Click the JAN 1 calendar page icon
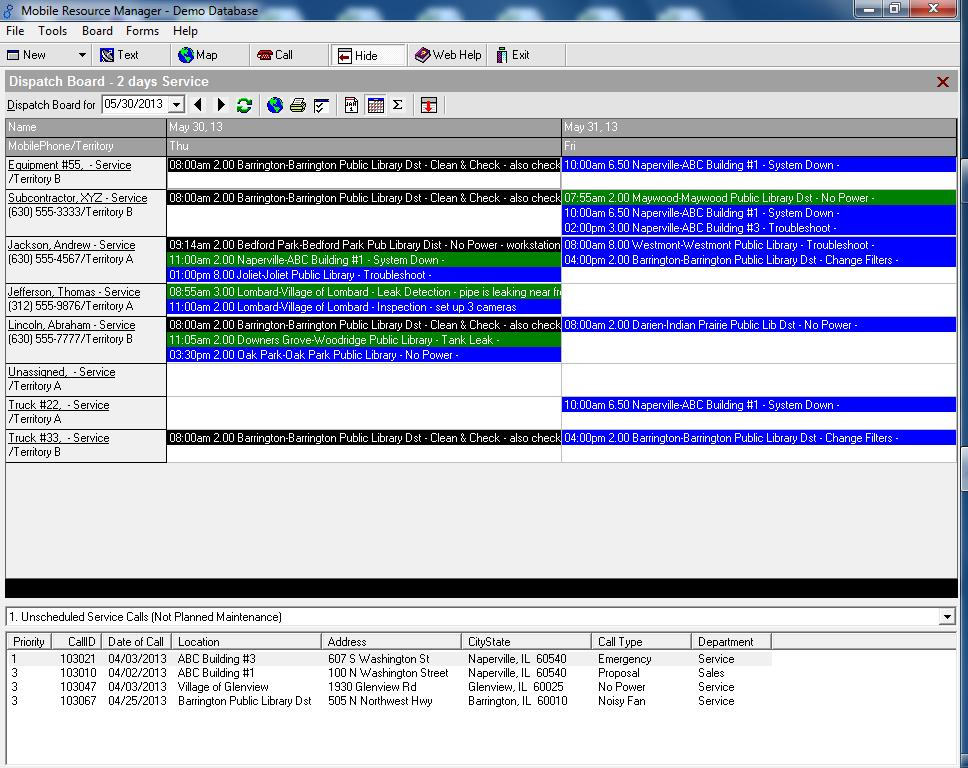This screenshot has height=768, width=968. pos(351,105)
